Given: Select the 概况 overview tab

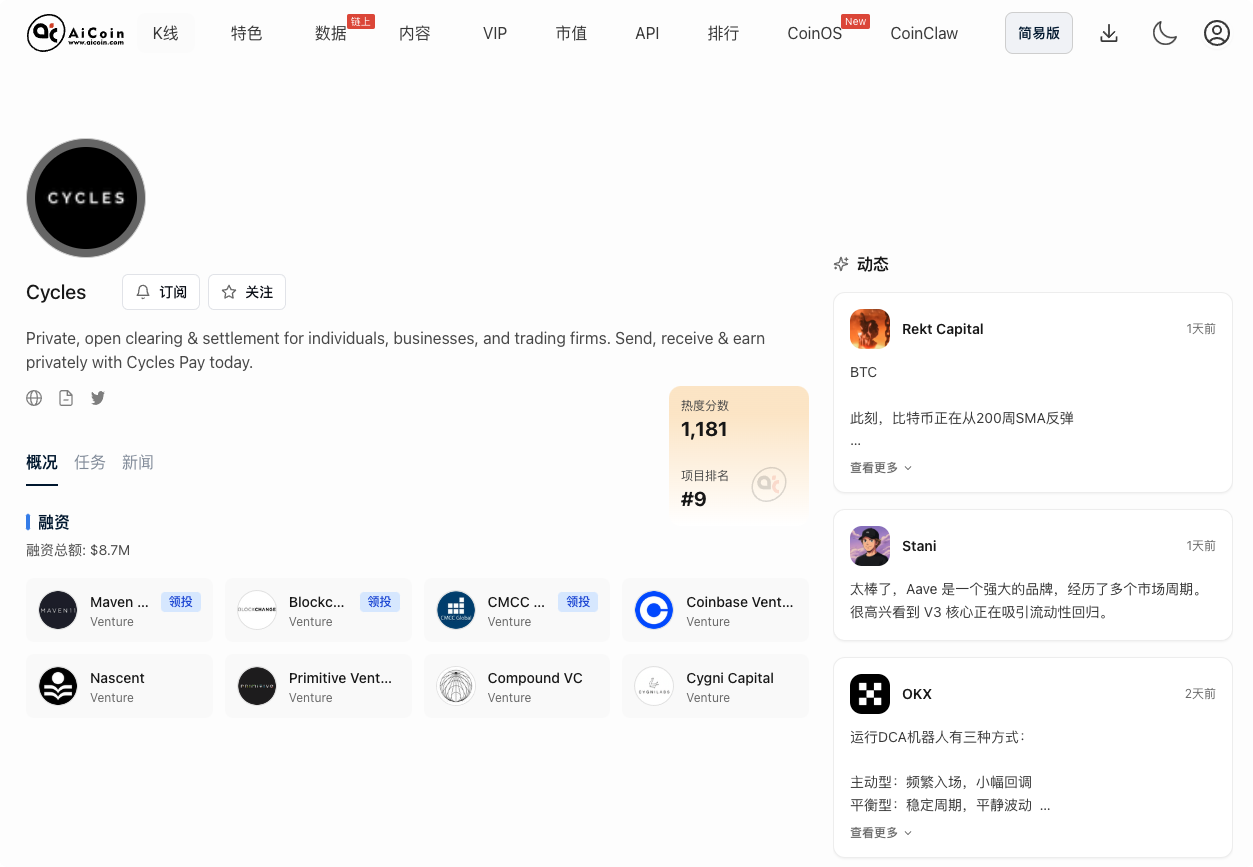Looking at the screenshot, I should click(42, 462).
